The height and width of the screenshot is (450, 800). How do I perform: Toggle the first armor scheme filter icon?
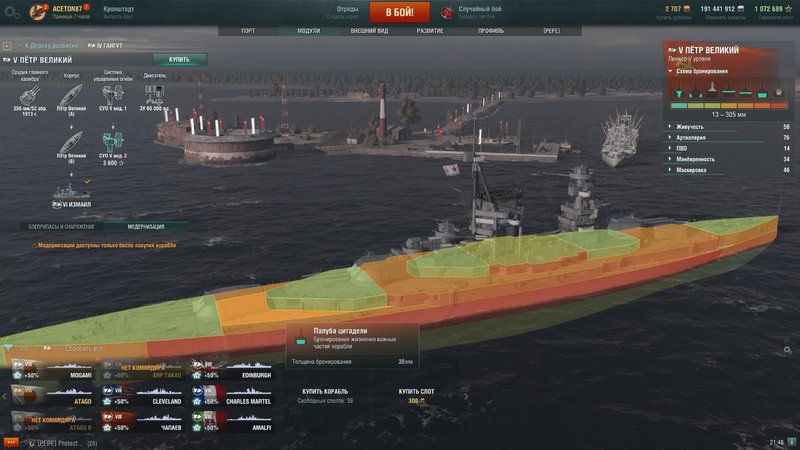(x=679, y=93)
